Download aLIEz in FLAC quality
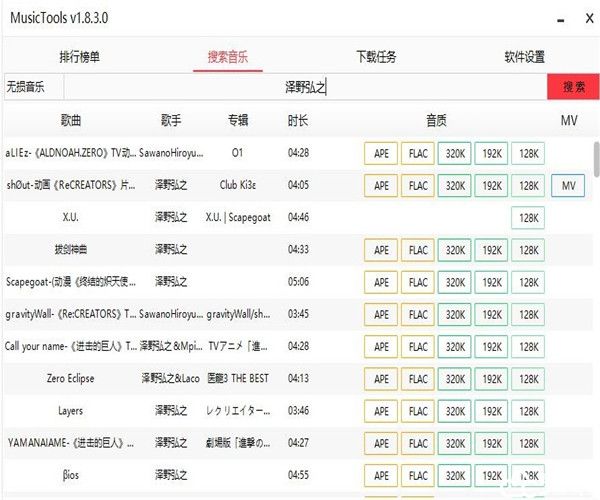 [418, 154]
